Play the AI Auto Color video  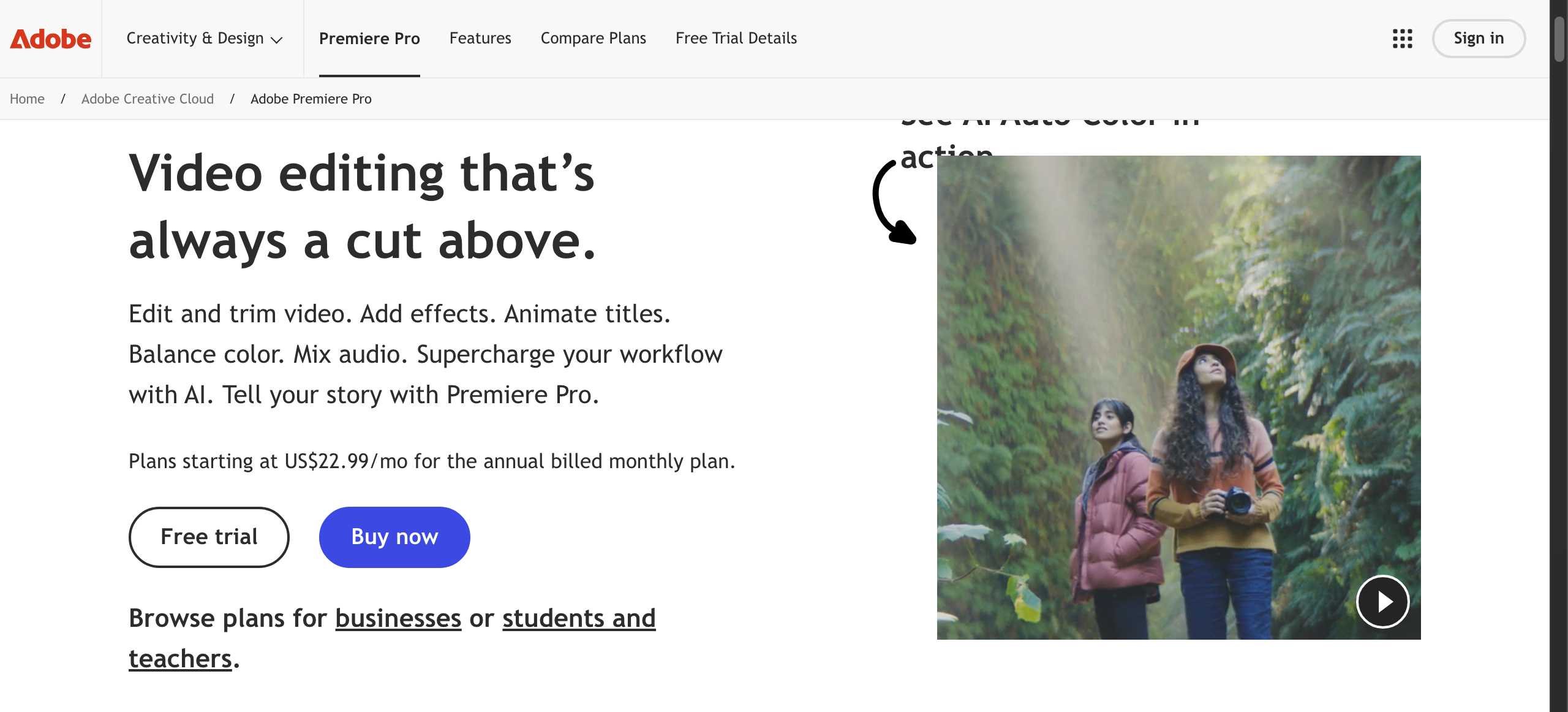tap(1382, 602)
